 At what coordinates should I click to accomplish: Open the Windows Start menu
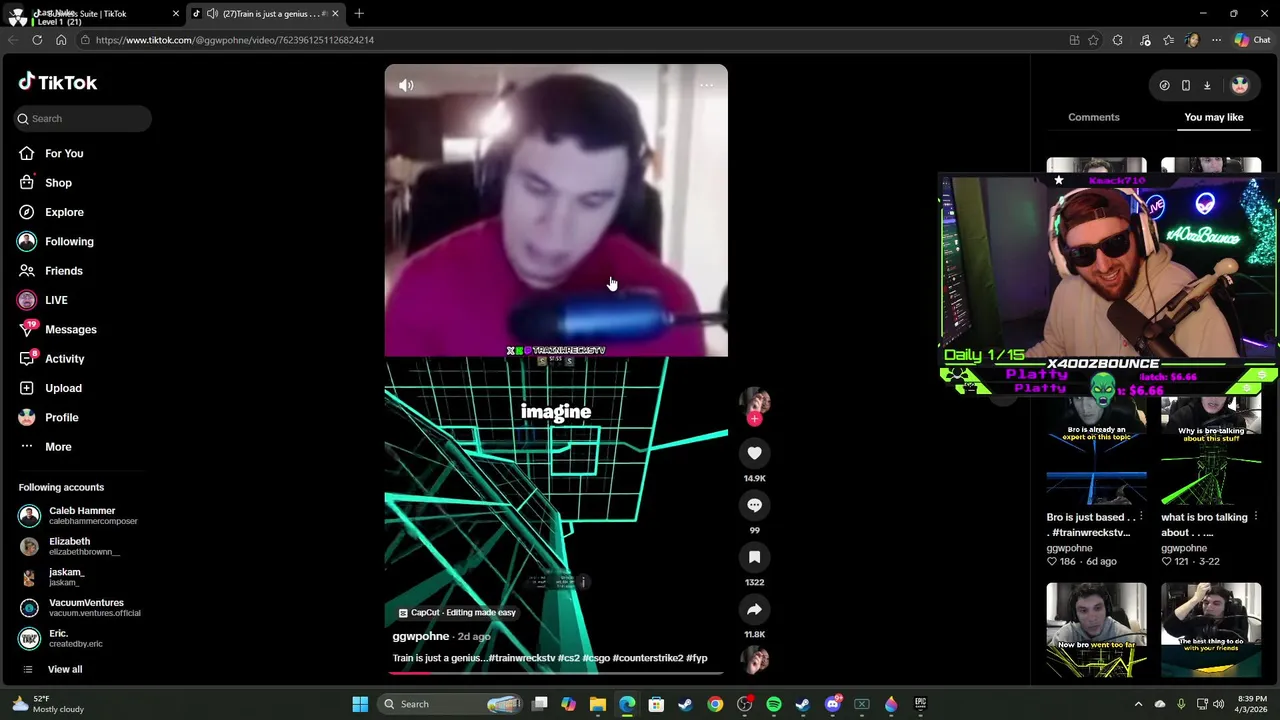pos(360,704)
